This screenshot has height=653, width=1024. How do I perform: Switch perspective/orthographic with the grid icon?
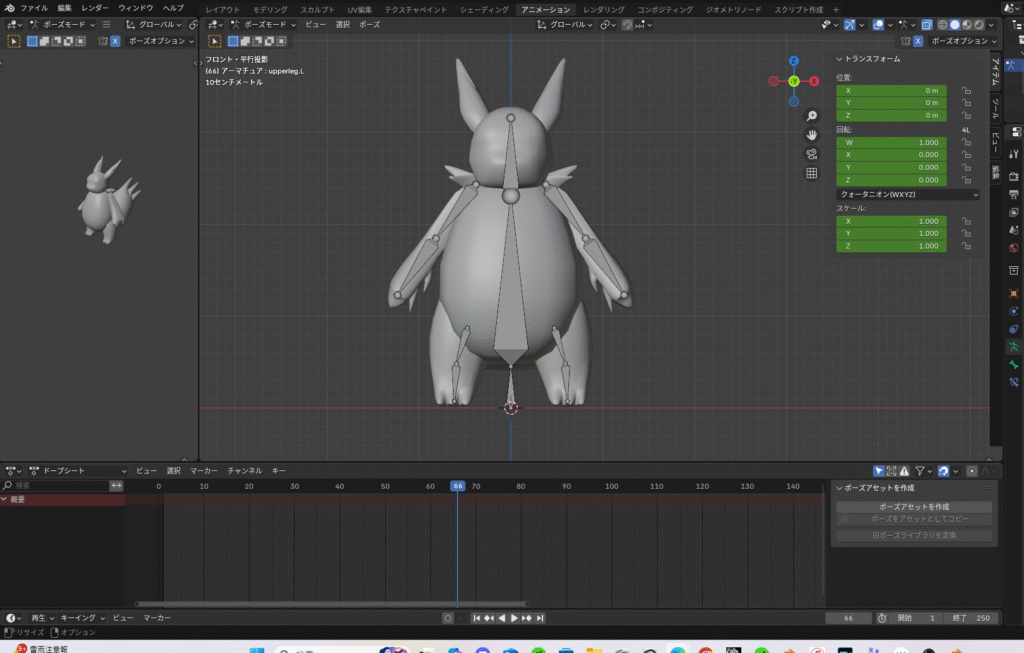[812, 173]
